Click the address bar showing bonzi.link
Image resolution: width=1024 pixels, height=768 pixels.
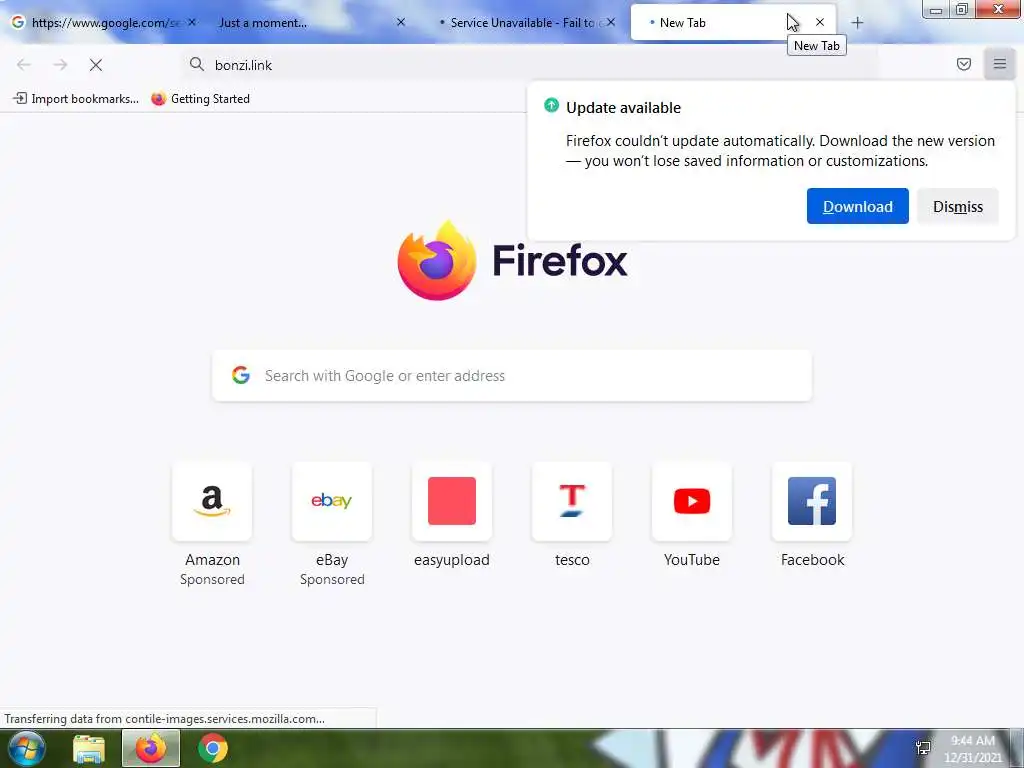529,65
